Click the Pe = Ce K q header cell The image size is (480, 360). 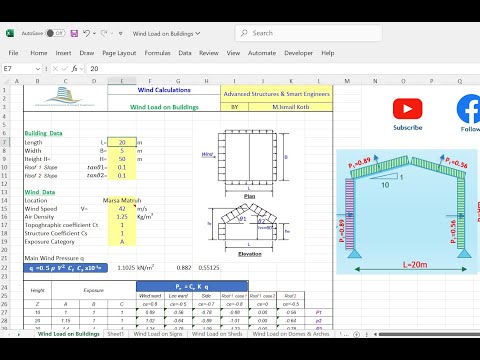[x=192, y=287]
